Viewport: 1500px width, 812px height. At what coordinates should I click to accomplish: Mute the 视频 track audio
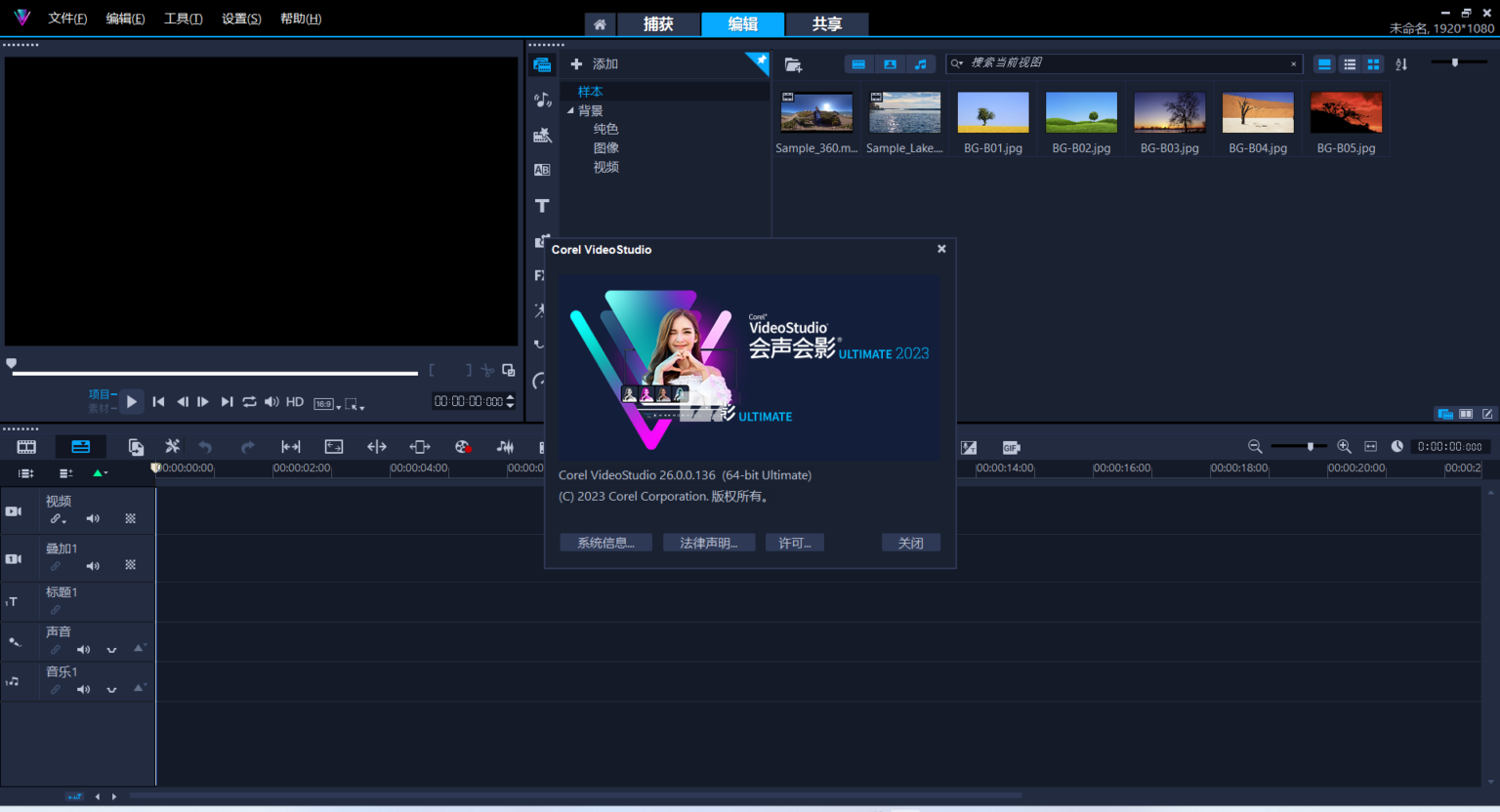(93, 517)
